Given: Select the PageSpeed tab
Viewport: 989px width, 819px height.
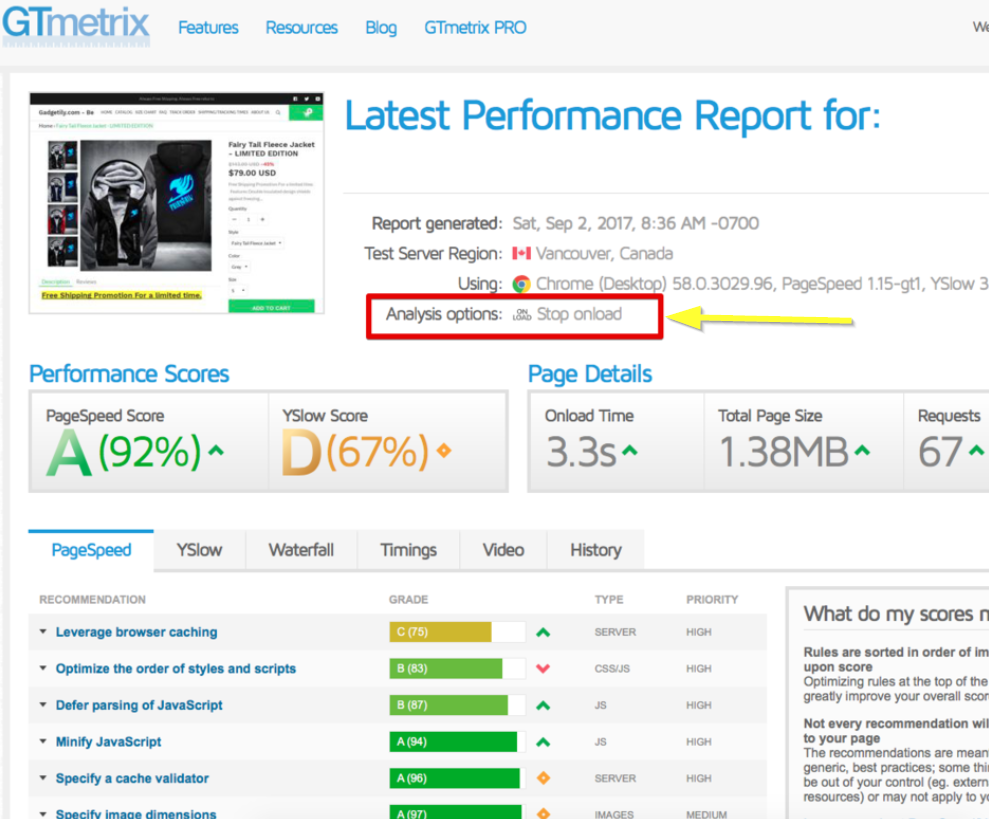Looking at the screenshot, I should pyautogui.click(x=91, y=550).
